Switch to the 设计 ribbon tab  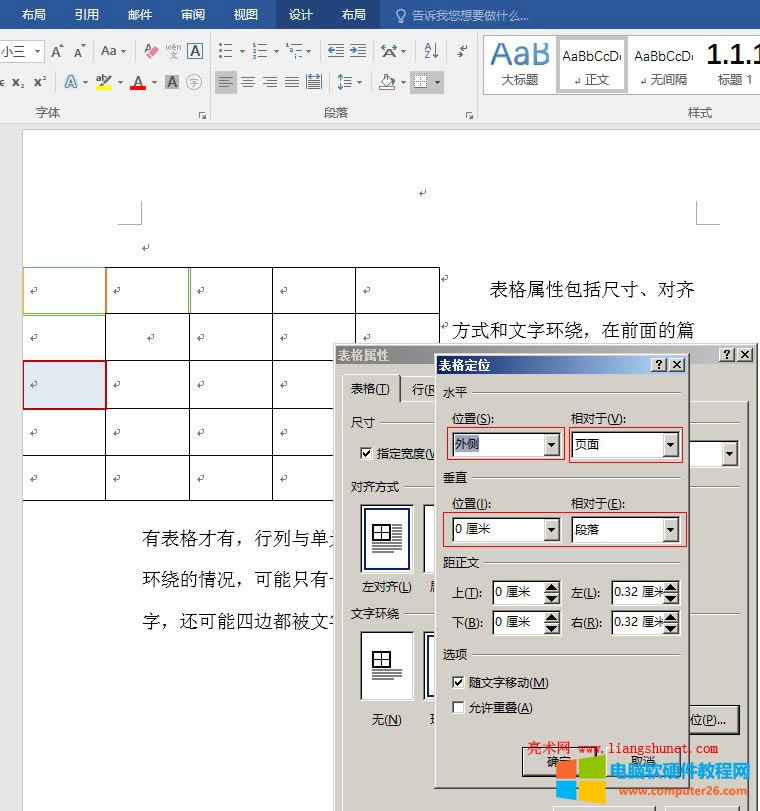coord(301,14)
